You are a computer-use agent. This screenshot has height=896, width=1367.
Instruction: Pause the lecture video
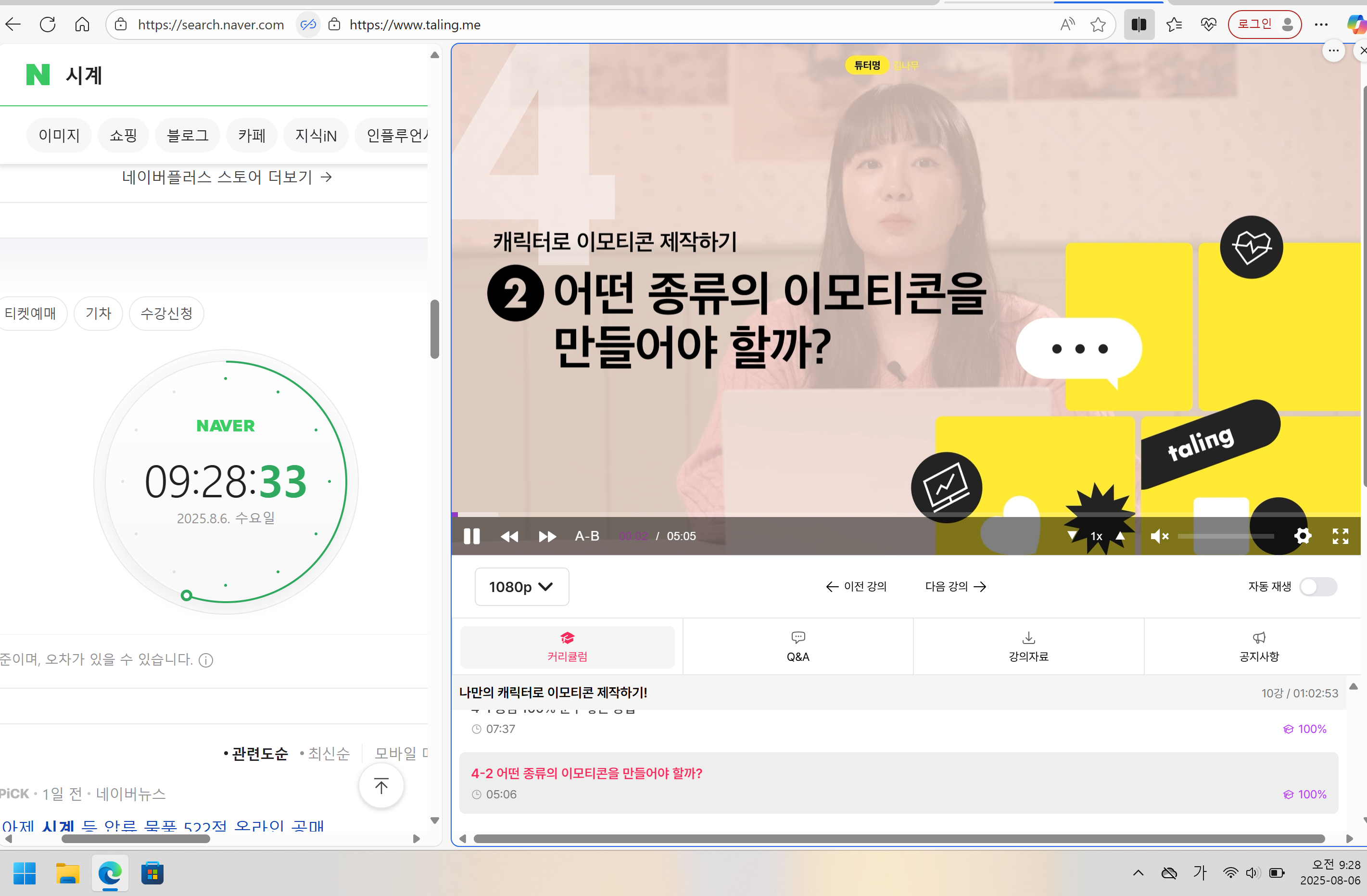(x=471, y=536)
